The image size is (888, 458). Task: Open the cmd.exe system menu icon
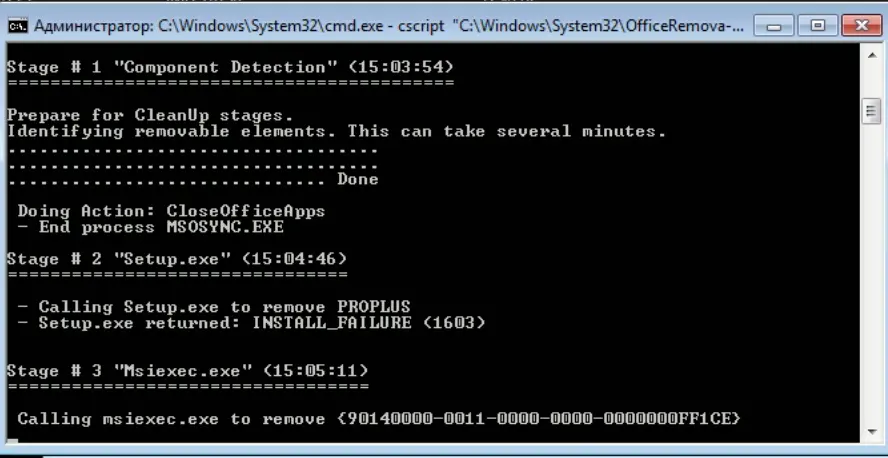[18, 26]
